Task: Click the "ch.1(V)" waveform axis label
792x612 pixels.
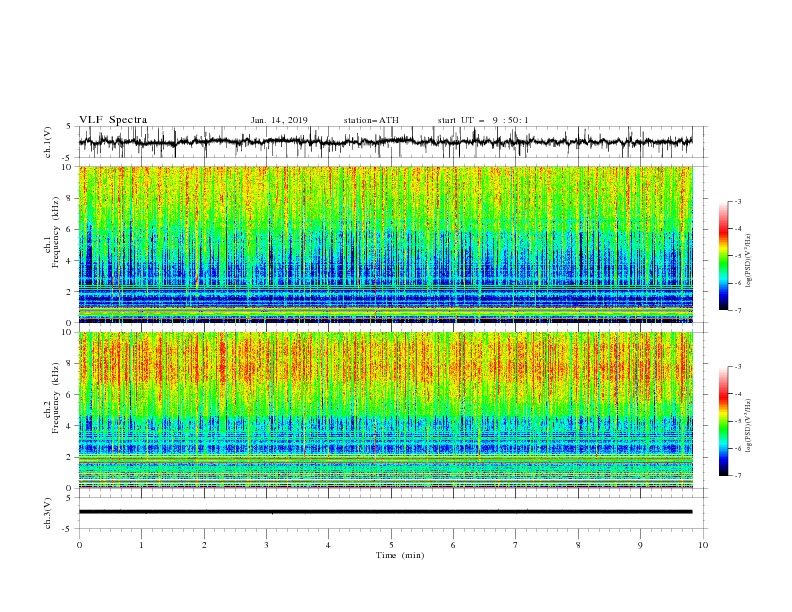Action: click(48, 142)
